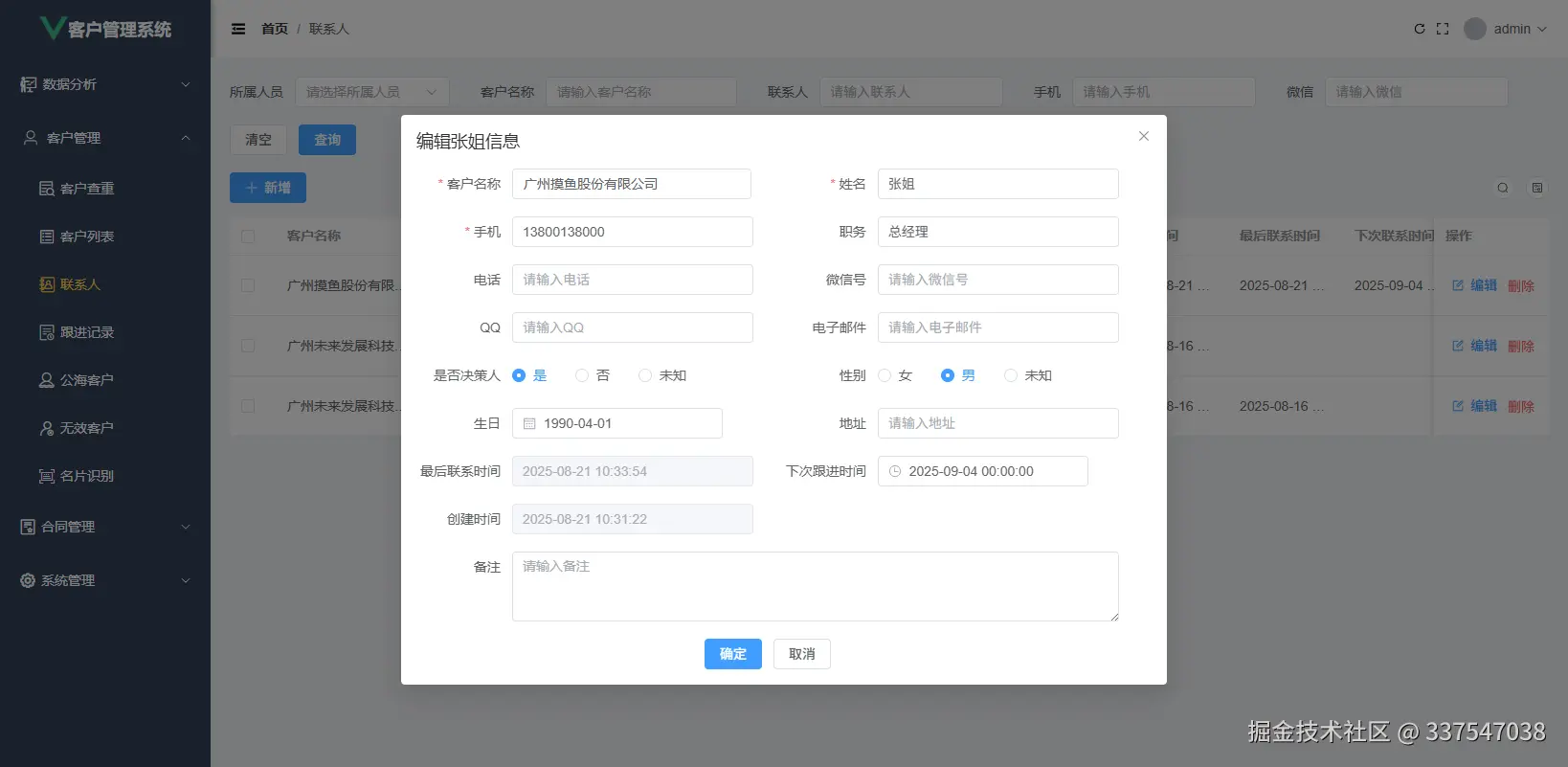Click the 新增 button
1568x767 pixels.
[268, 188]
